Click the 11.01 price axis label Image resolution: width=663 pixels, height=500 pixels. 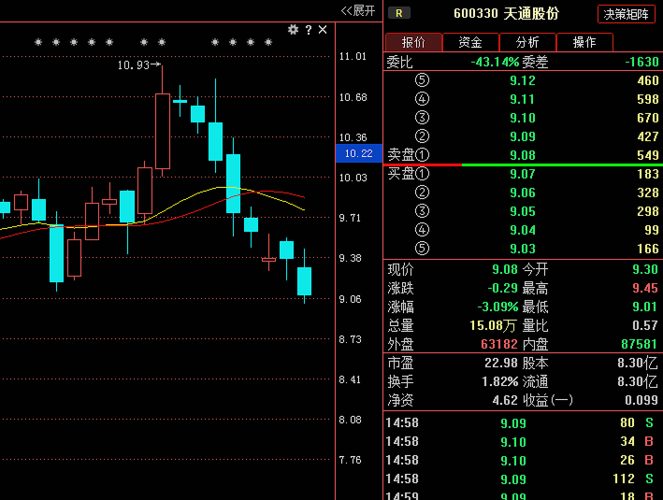pyautogui.click(x=353, y=56)
